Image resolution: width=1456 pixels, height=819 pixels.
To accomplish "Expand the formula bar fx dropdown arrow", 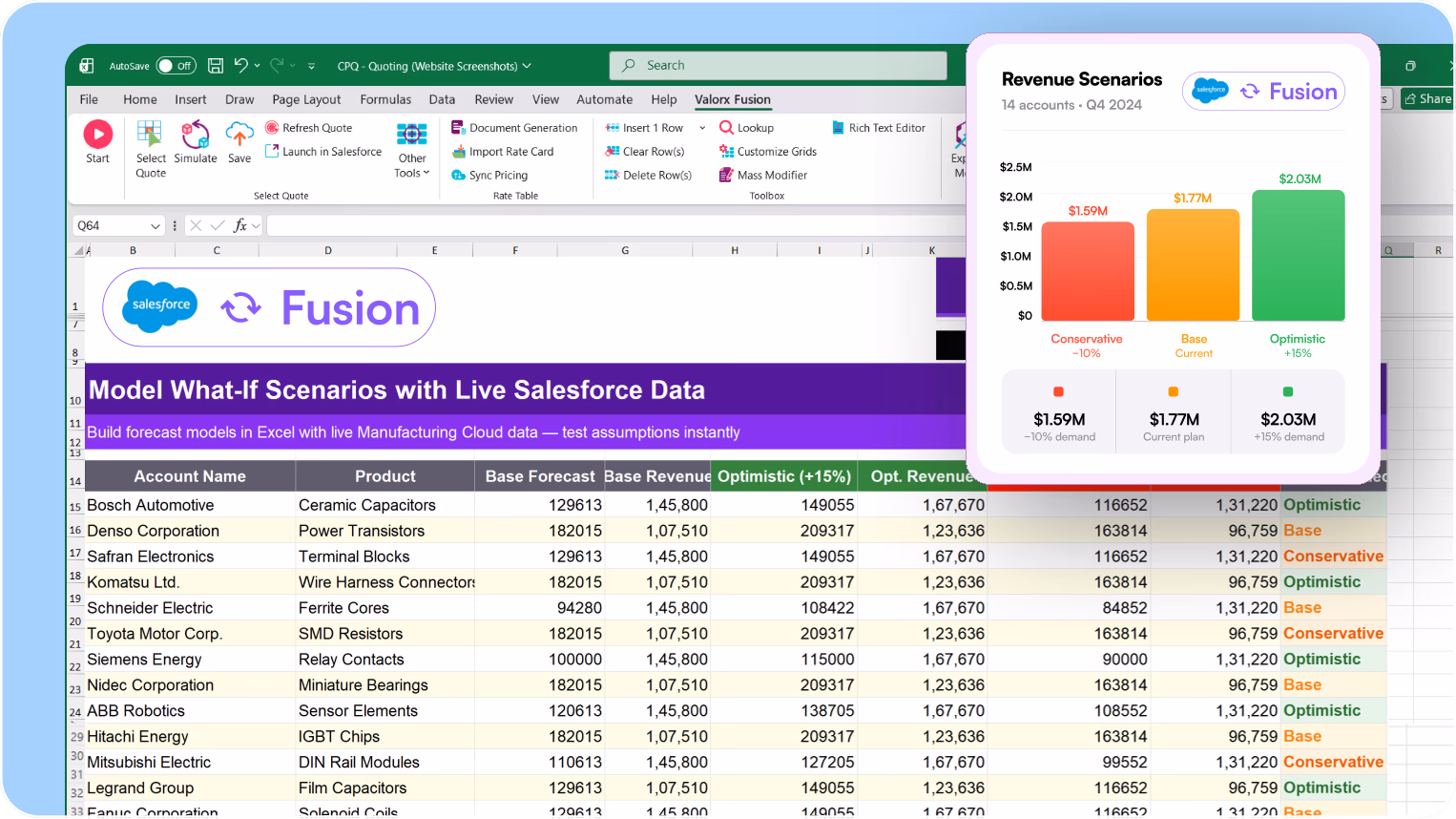I will tap(257, 226).
